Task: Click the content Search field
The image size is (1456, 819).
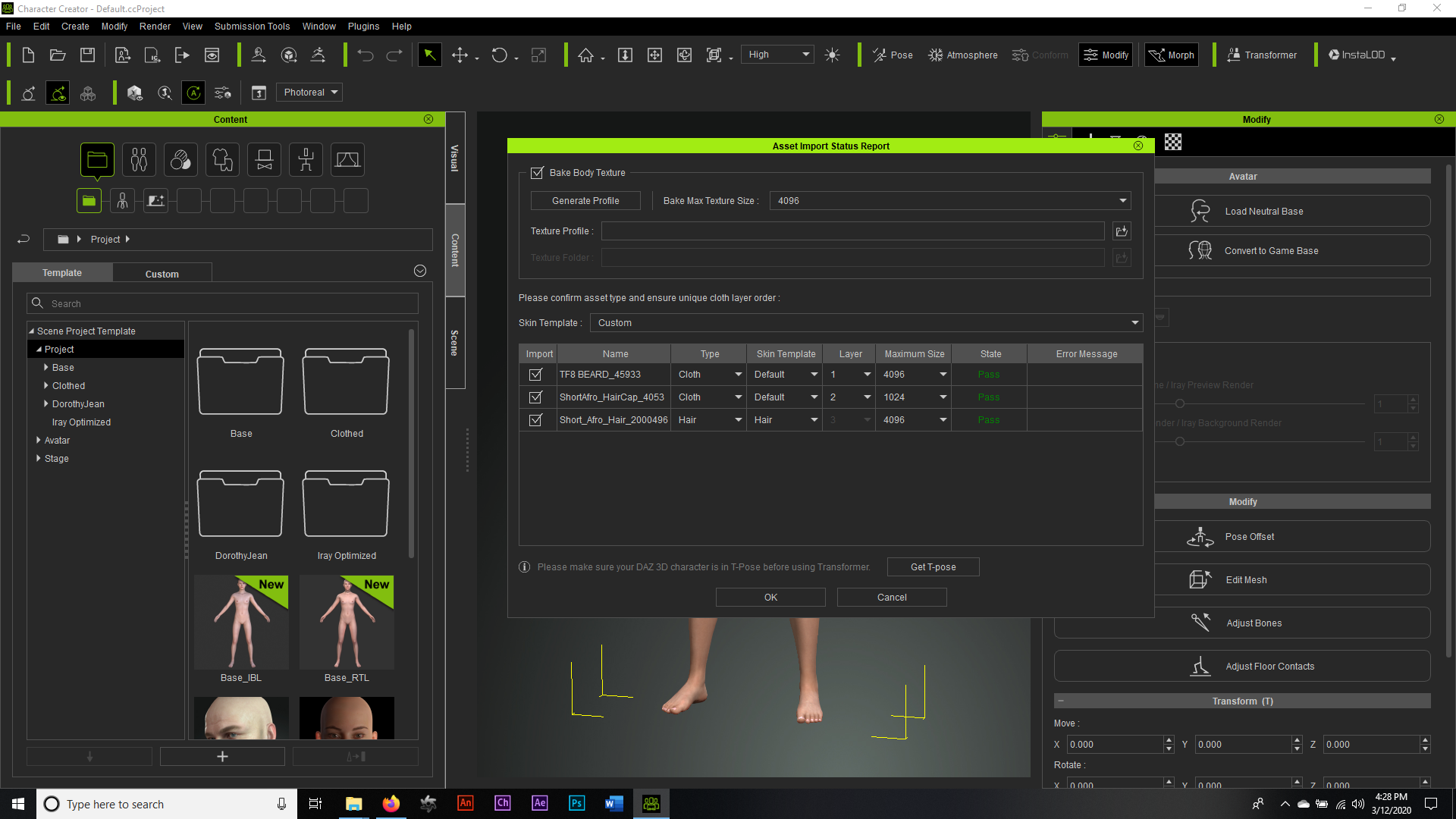Action: [222, 303]
